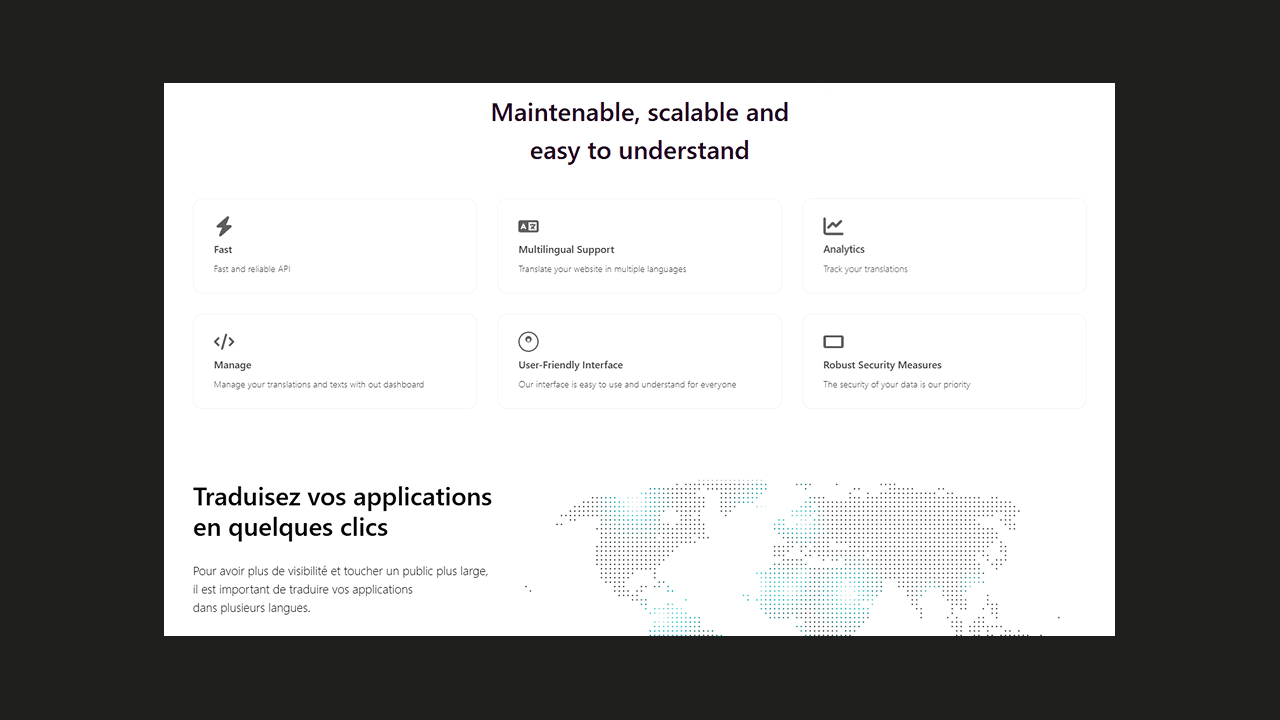Select the "Multilingual Support" card title
The width and height of the screenshot is (1280, 720).
(566, 250)
